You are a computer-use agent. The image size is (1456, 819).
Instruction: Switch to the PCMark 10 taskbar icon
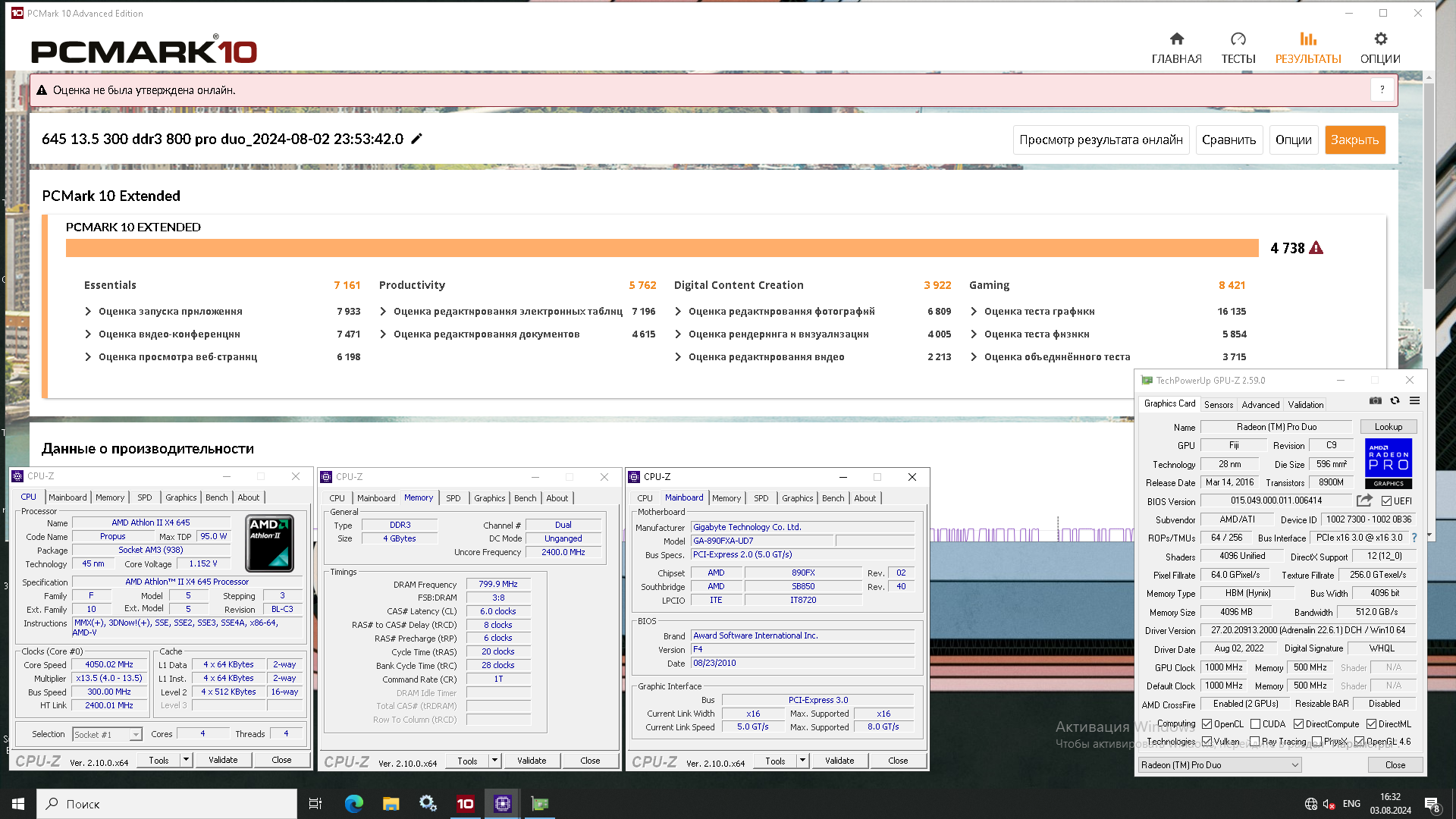coord(465,804)
